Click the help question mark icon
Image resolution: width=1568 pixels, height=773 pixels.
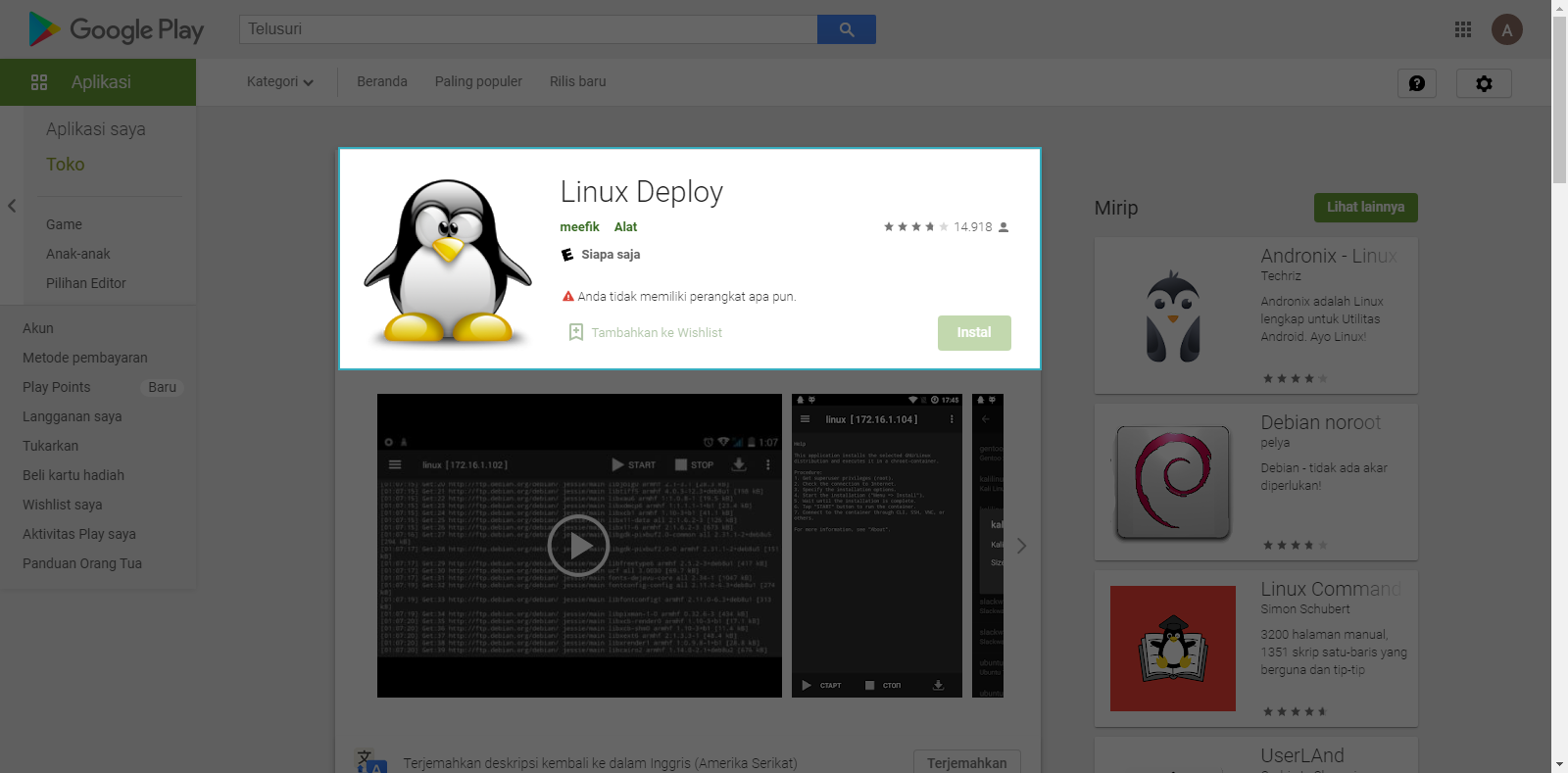[x=1417, y=83]
